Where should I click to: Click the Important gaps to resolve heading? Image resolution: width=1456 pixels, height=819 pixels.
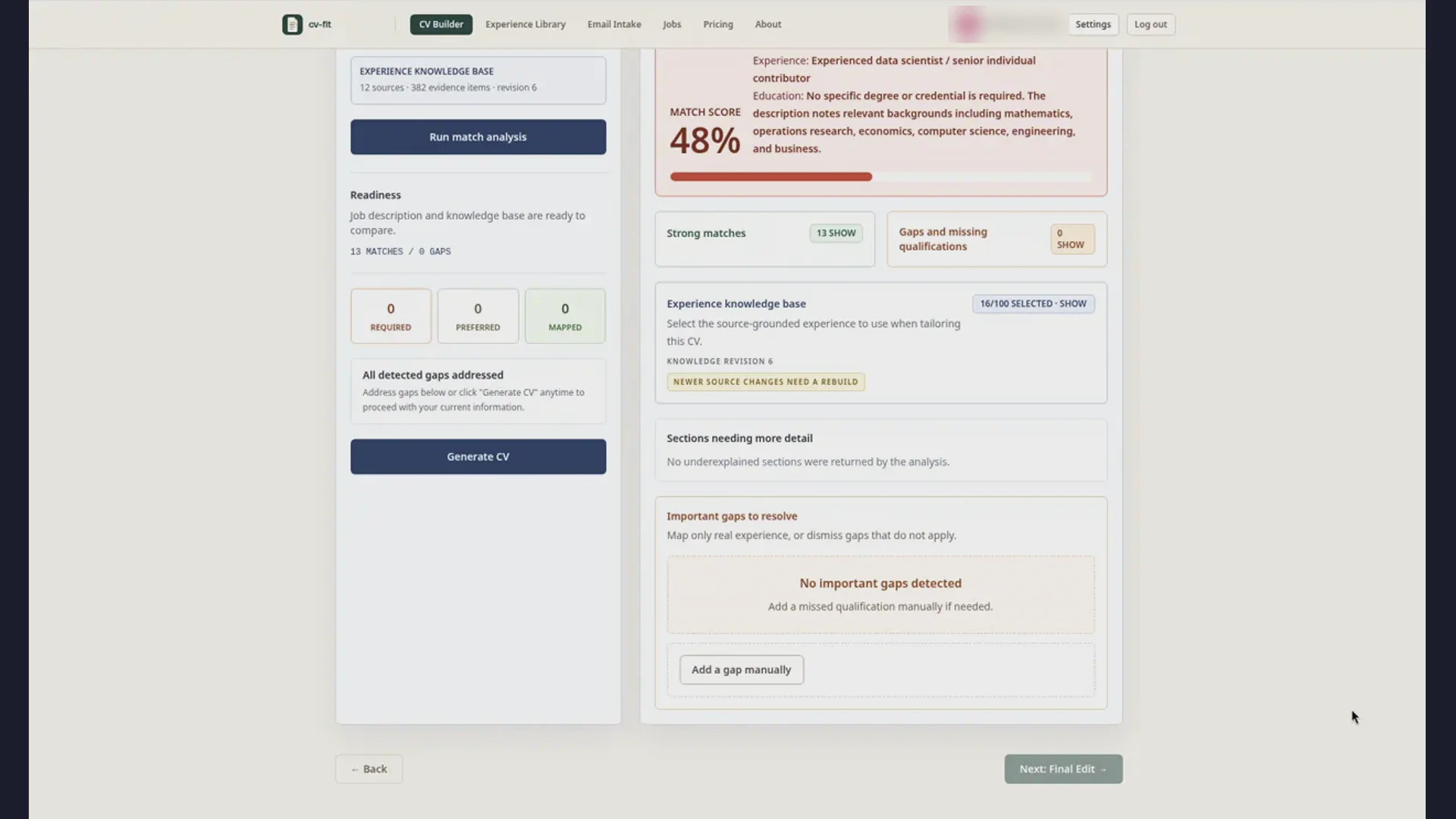(732, 516)
